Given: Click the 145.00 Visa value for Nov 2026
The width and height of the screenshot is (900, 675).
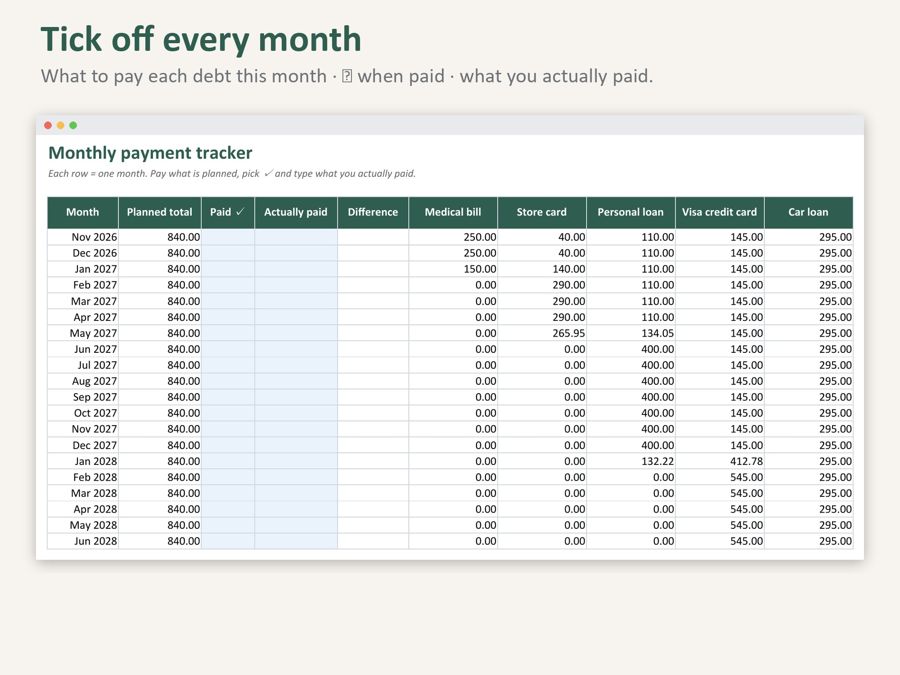Looking at the screenshot, I should click(720, 237).
